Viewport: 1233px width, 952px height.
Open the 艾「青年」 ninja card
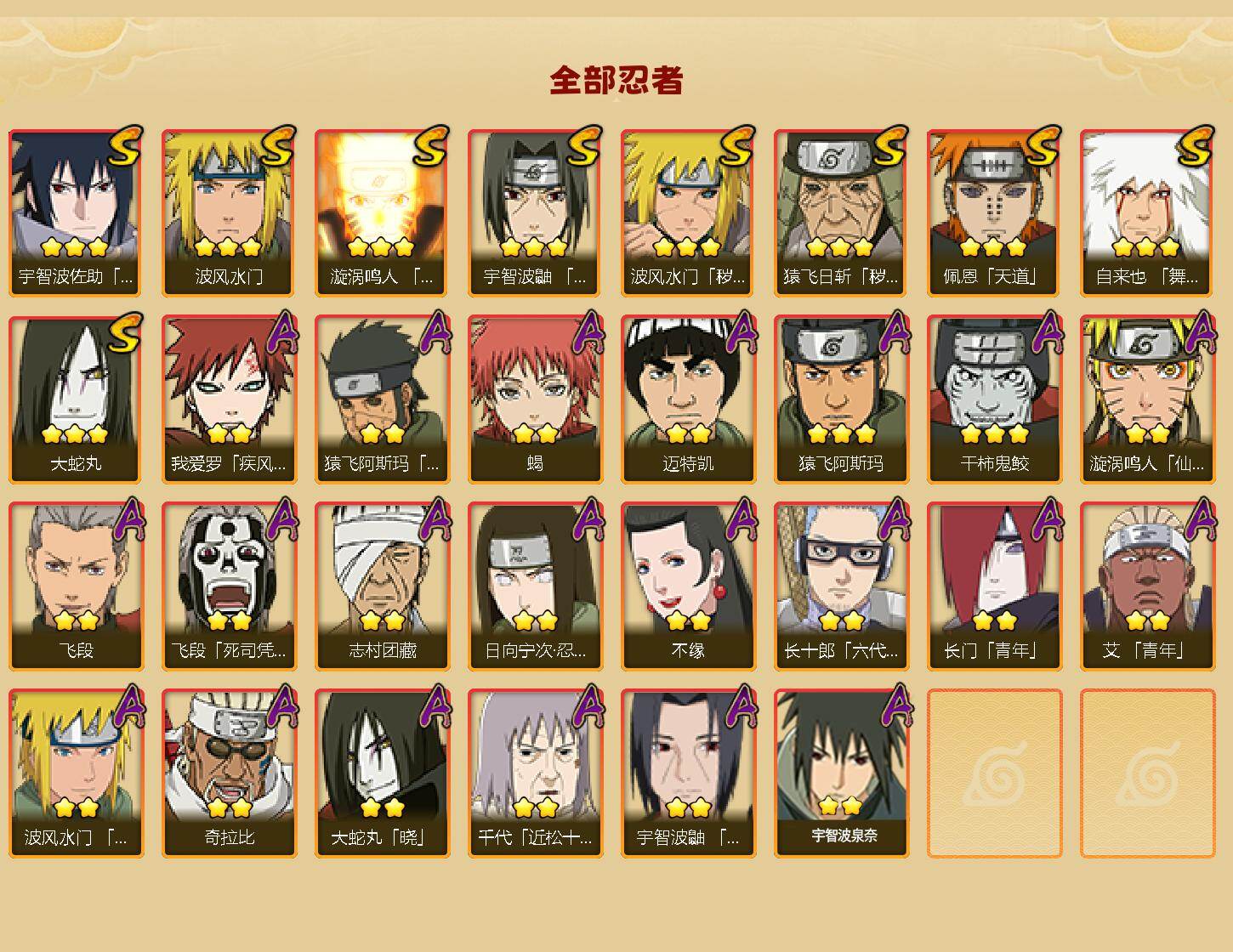pos(1147,586)
